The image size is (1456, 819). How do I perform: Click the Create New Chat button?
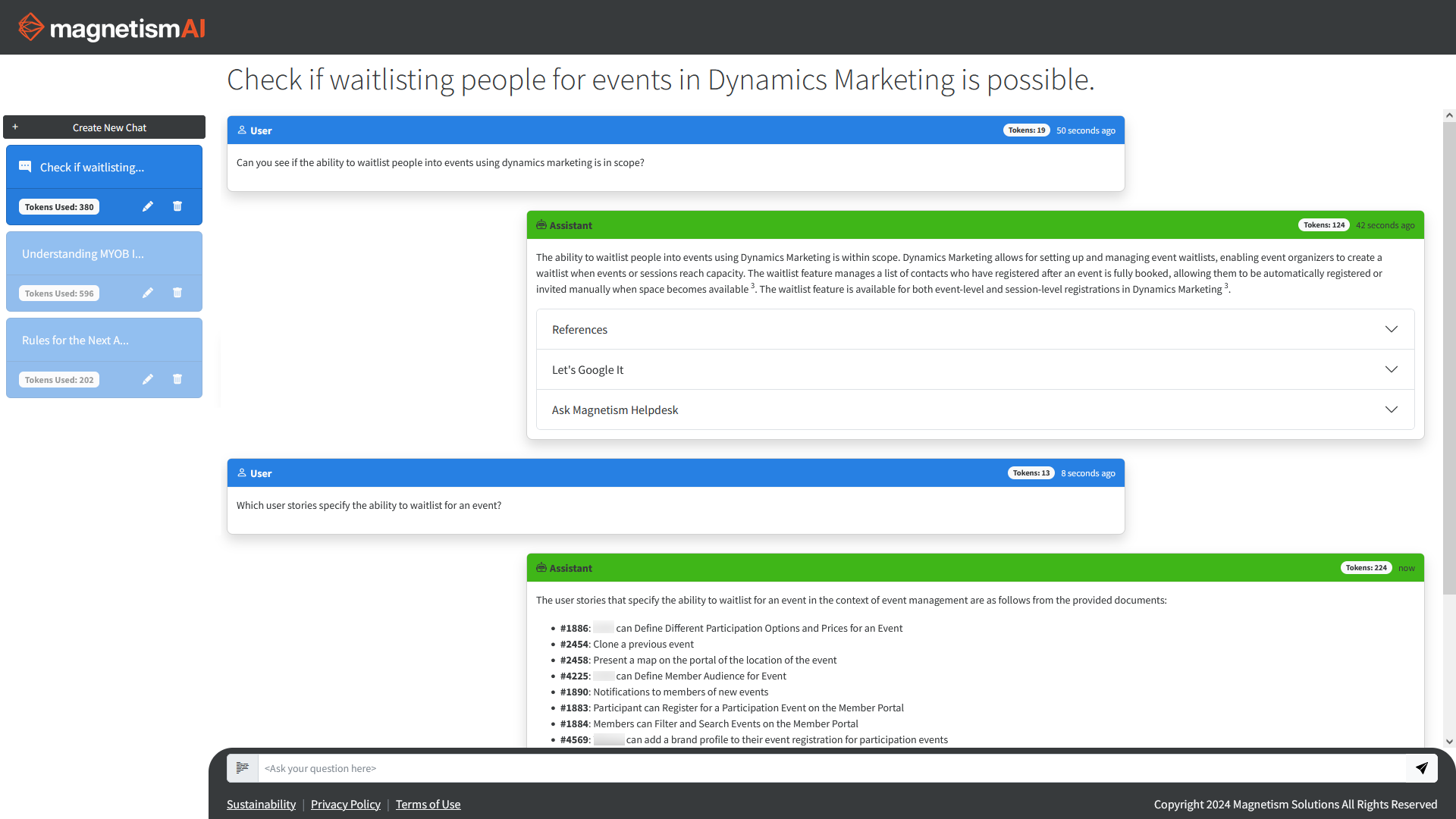pyautogui.click(x=104, y=127)
